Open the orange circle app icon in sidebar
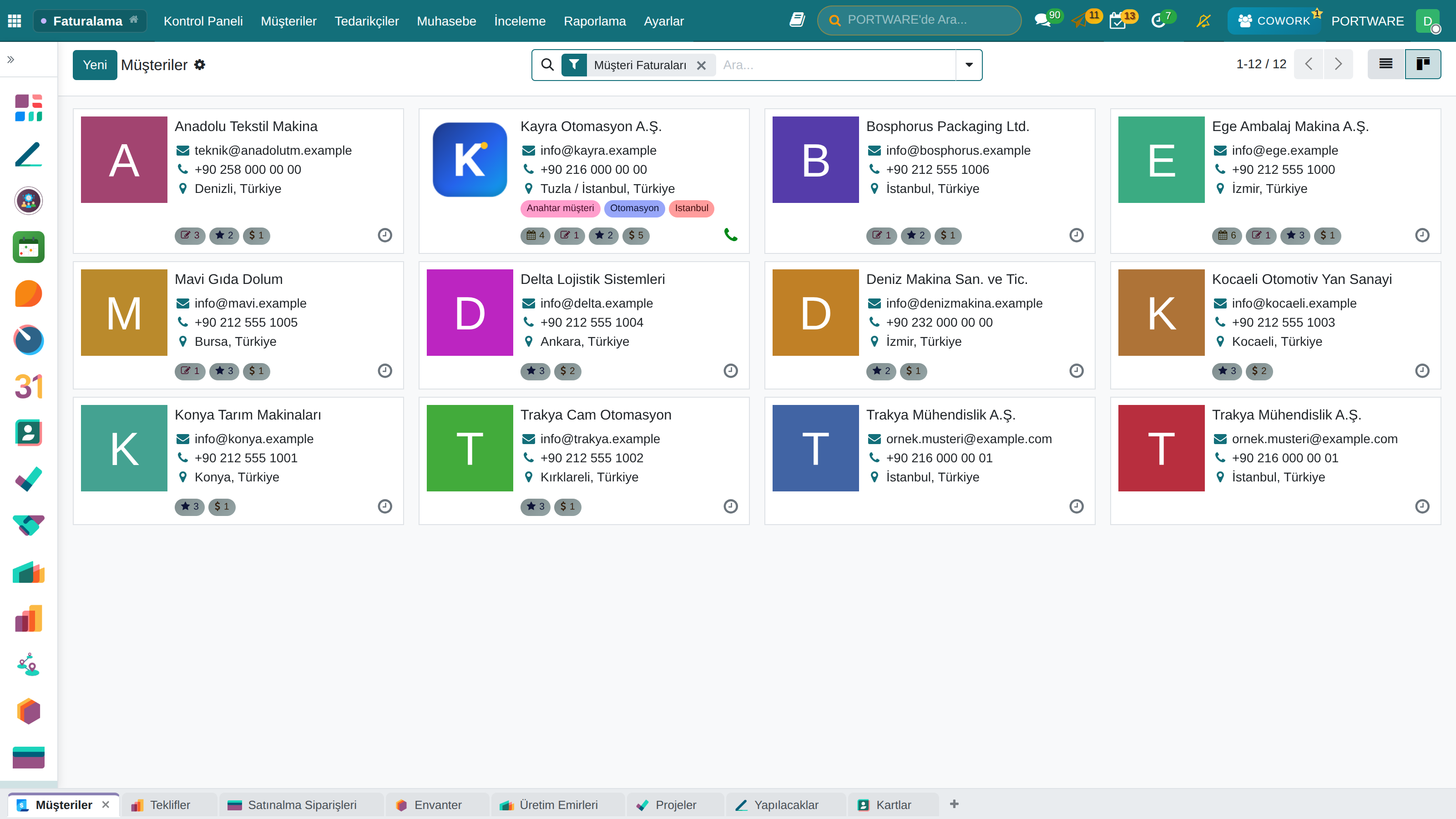Image resolution: width=1456 pixels, height=819 pixels. point(28,293)
